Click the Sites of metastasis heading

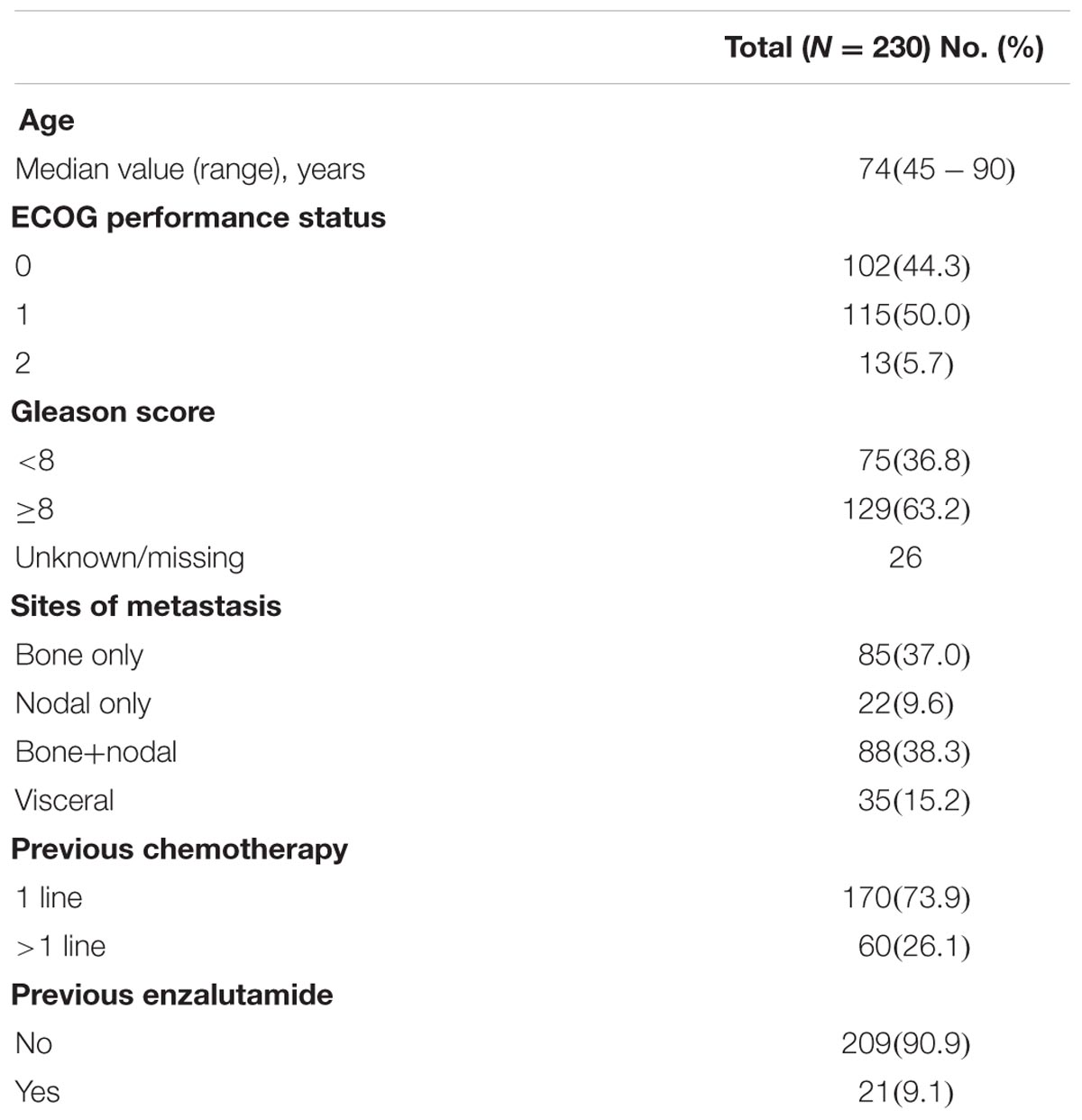[146, 606]
